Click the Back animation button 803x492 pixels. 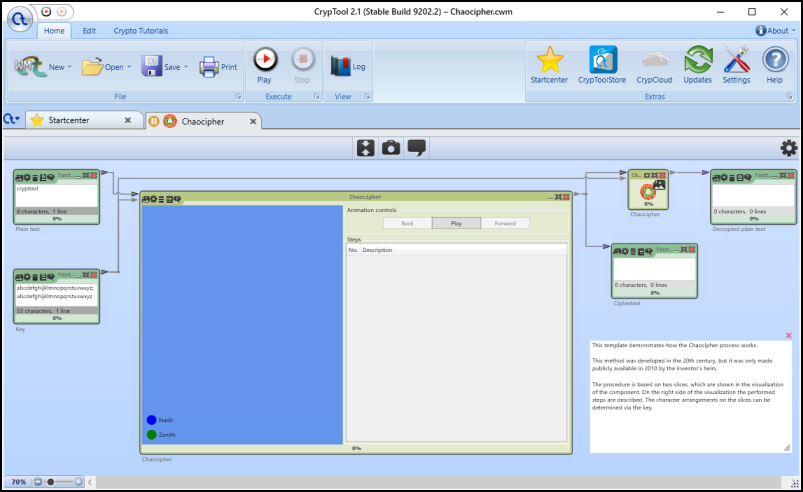point(407,223)
